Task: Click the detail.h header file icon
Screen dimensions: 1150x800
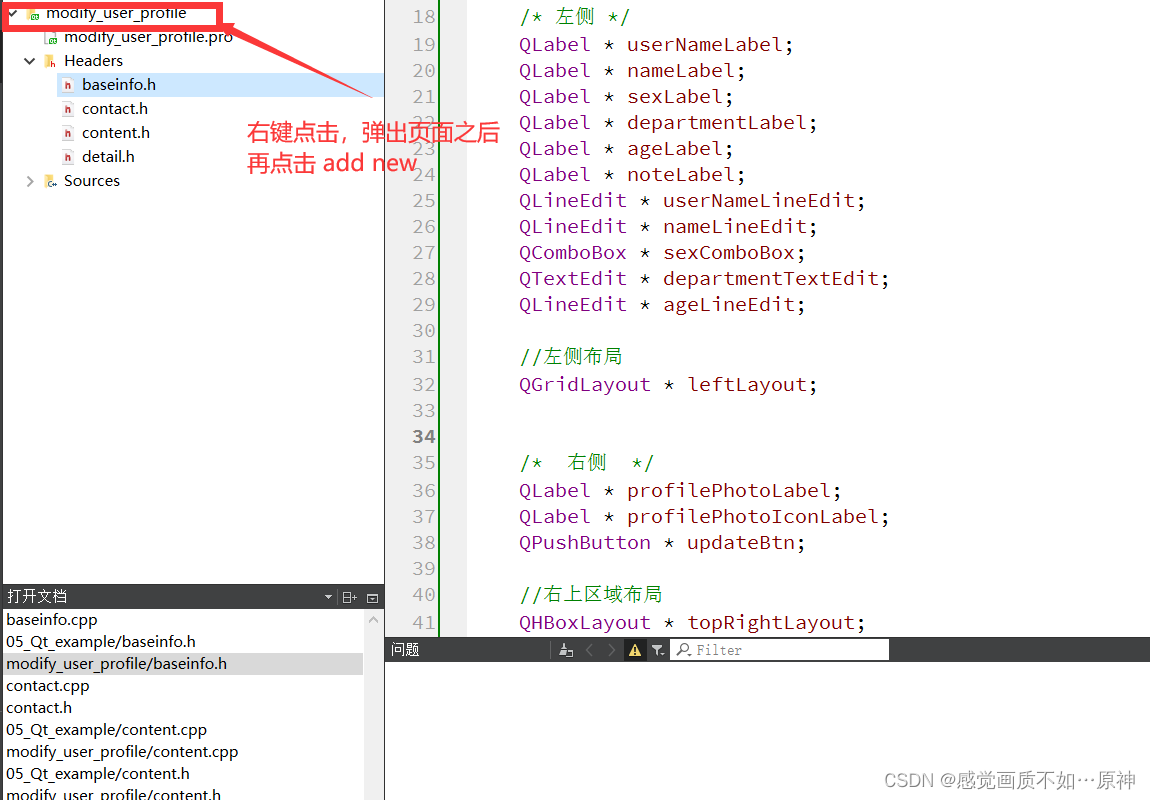Action: (x=67, y=157)
